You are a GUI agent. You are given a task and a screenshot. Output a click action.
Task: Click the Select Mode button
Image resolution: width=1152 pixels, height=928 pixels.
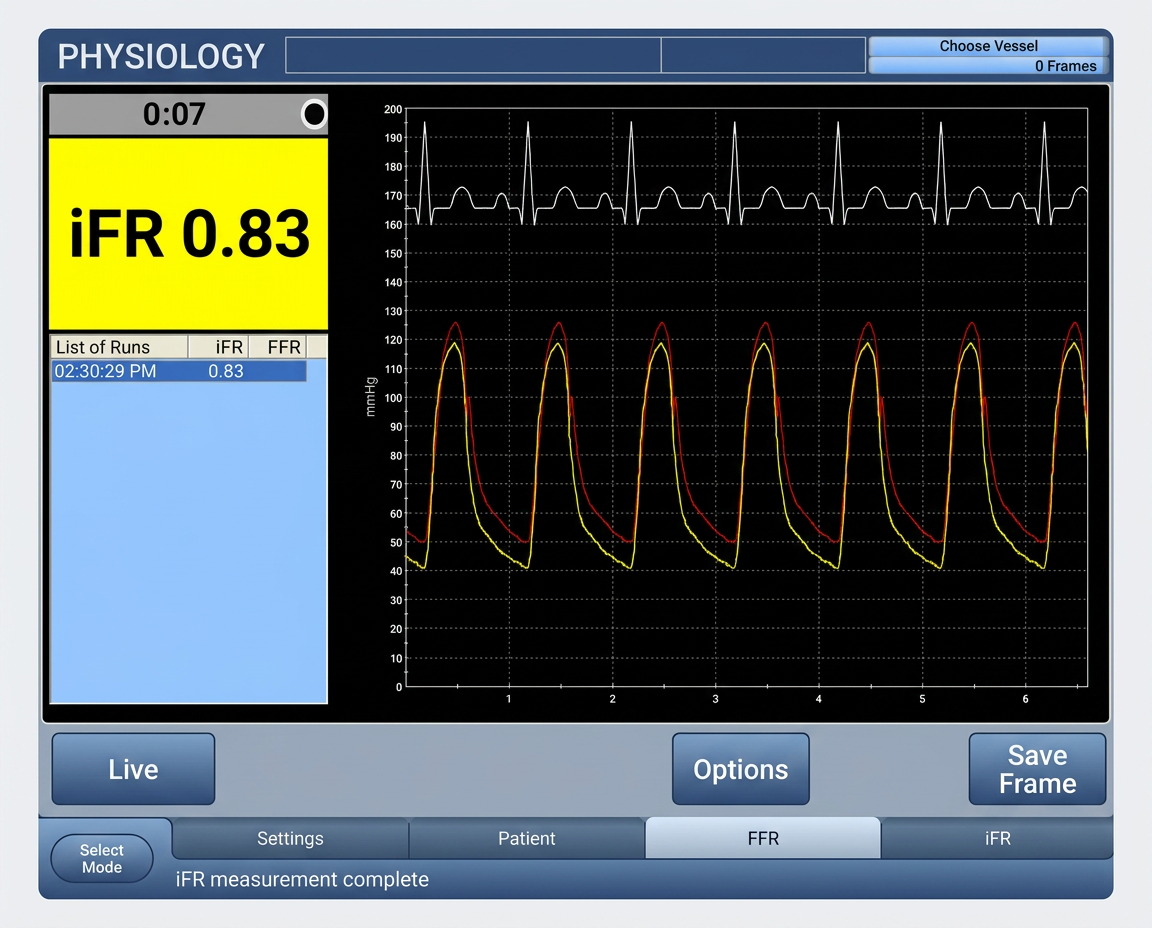tap(102, 858)
